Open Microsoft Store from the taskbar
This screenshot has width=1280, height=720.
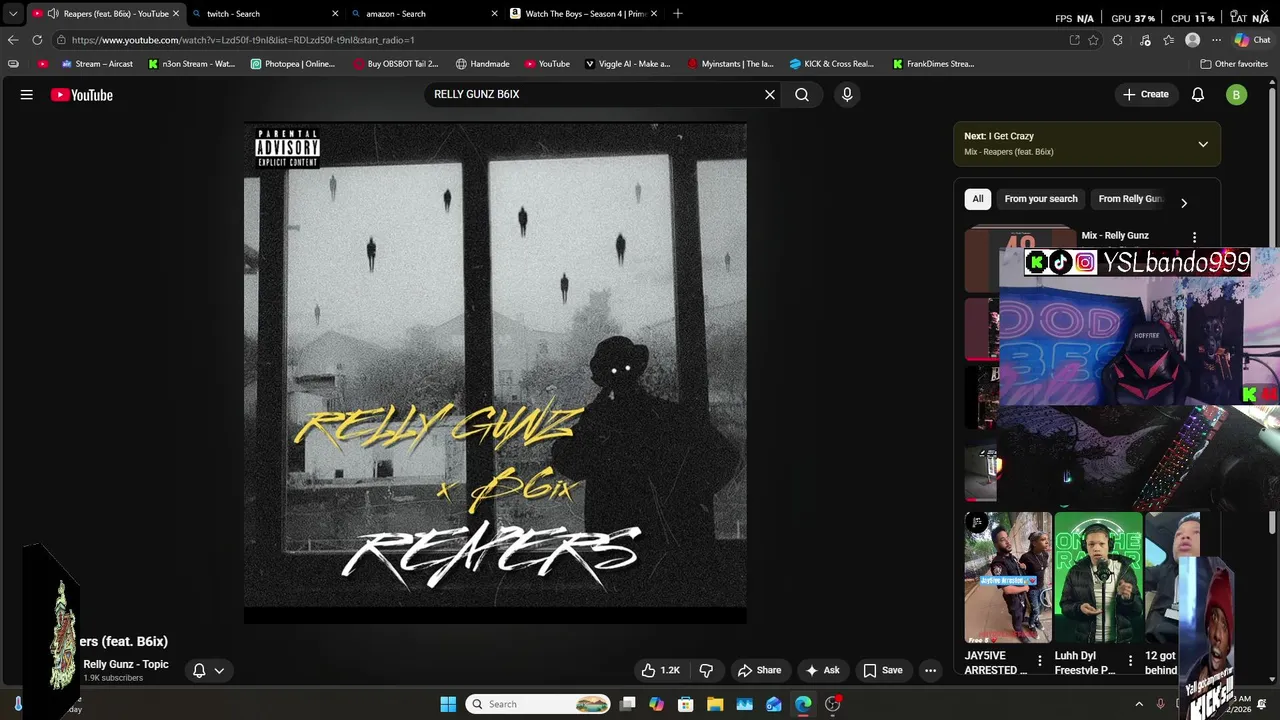[x=686, y=704]
